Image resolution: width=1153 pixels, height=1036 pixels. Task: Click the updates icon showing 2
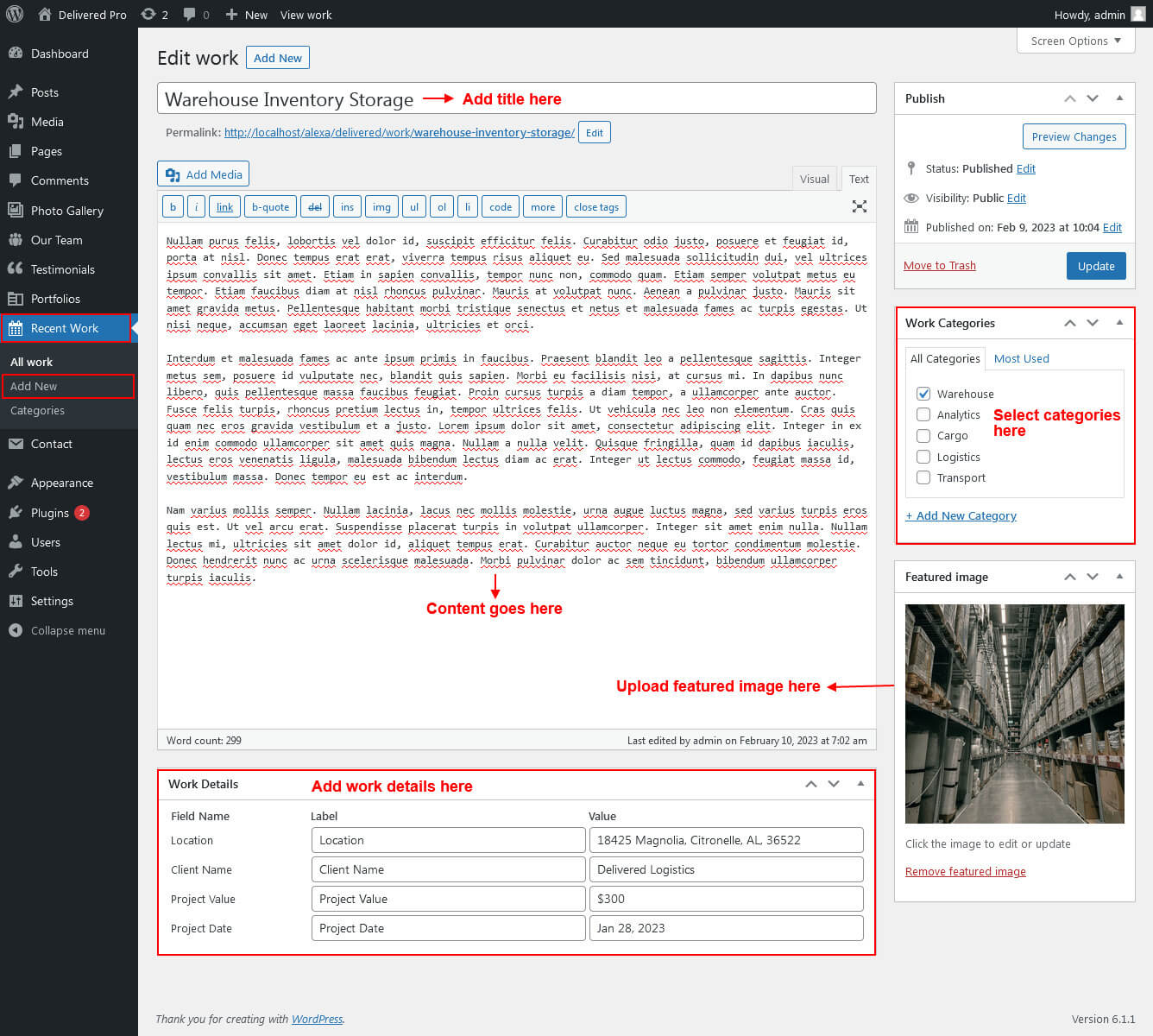coord(148,14)
